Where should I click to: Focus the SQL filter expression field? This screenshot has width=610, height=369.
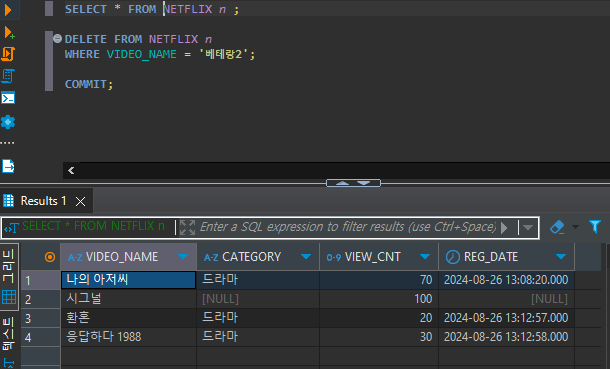point(347,227)
